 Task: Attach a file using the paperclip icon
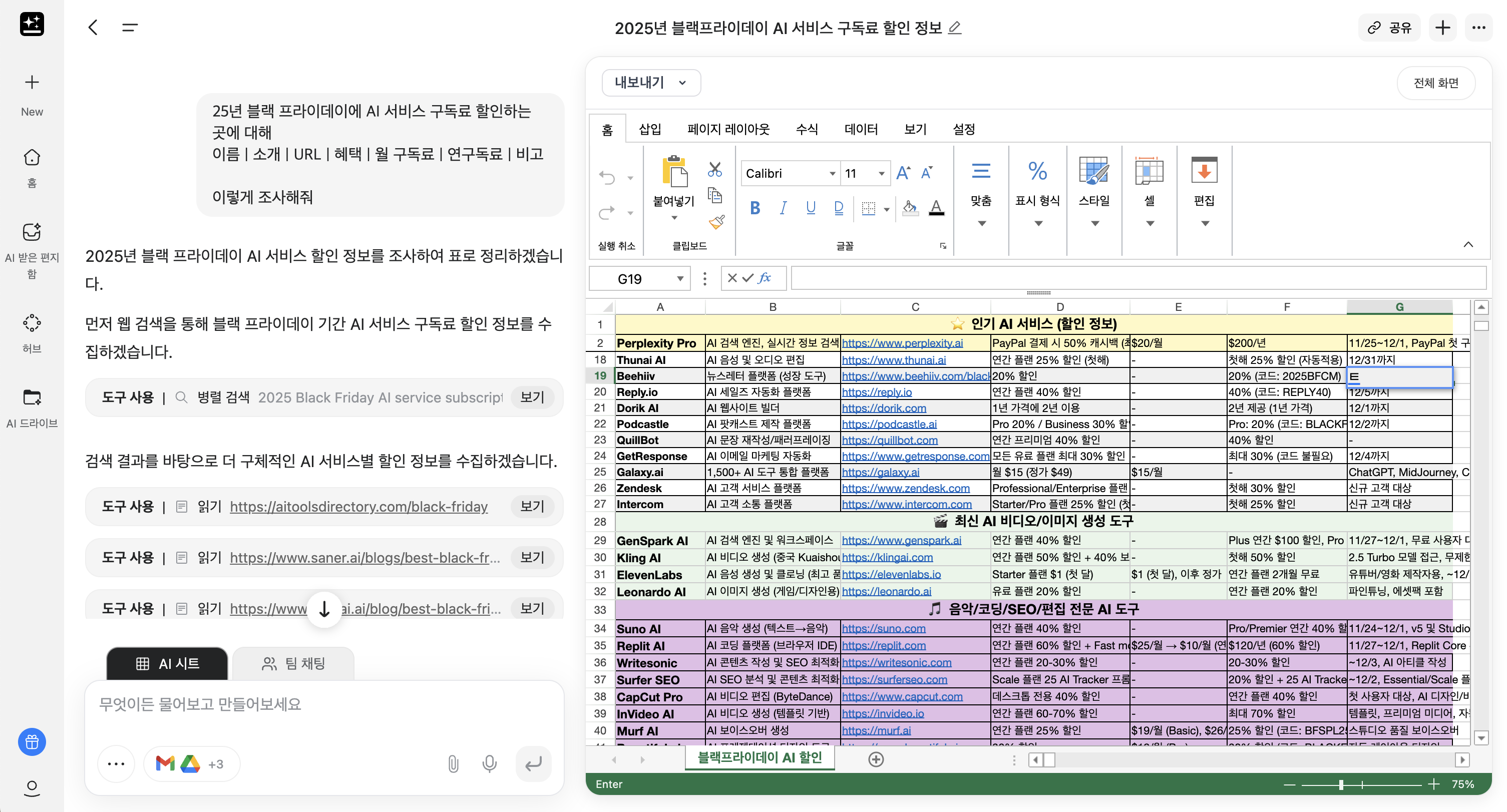pyautogui.click(x=453, y=764)
